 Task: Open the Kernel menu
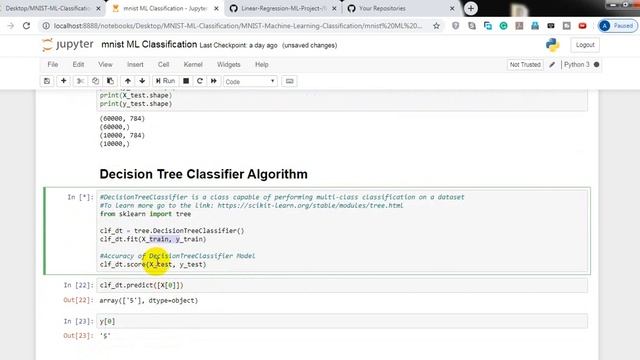pyautogui.click(x=193, y=64)
